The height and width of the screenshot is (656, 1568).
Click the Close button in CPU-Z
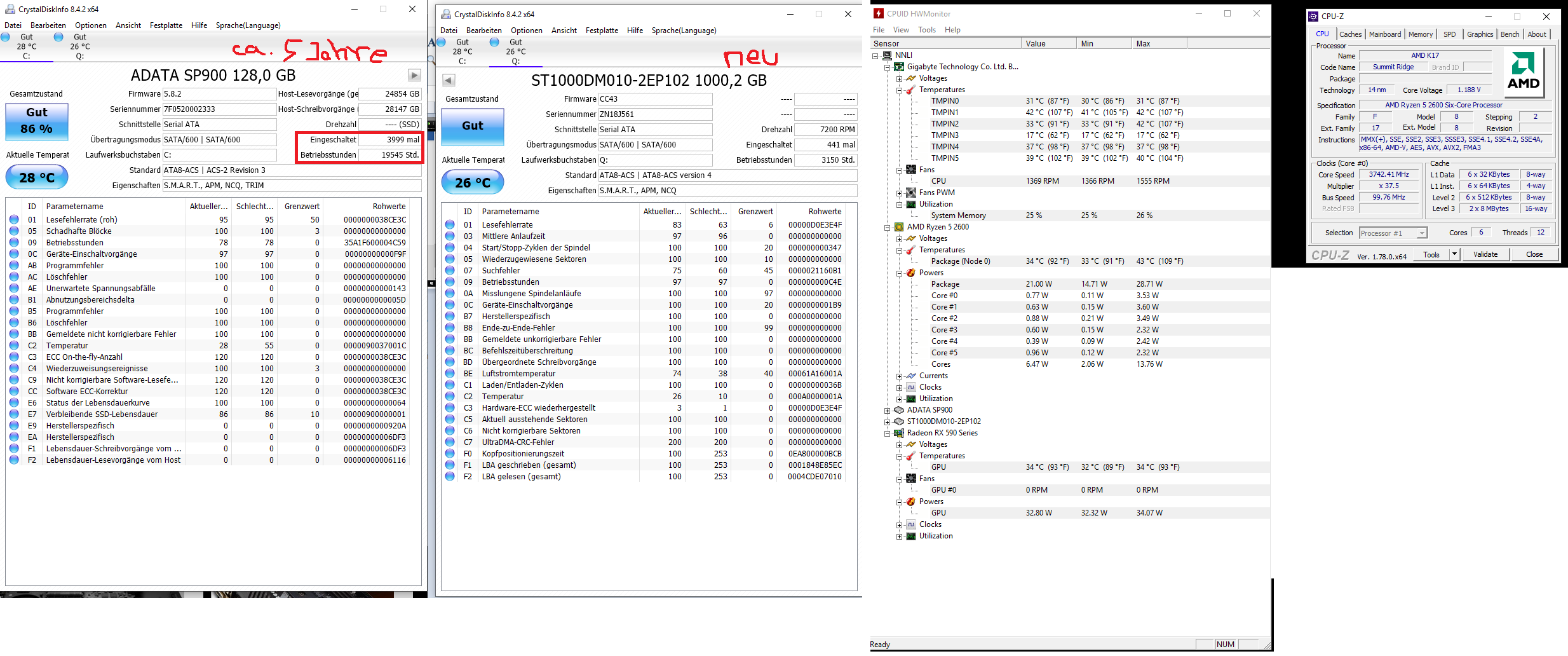[1534, 254]
